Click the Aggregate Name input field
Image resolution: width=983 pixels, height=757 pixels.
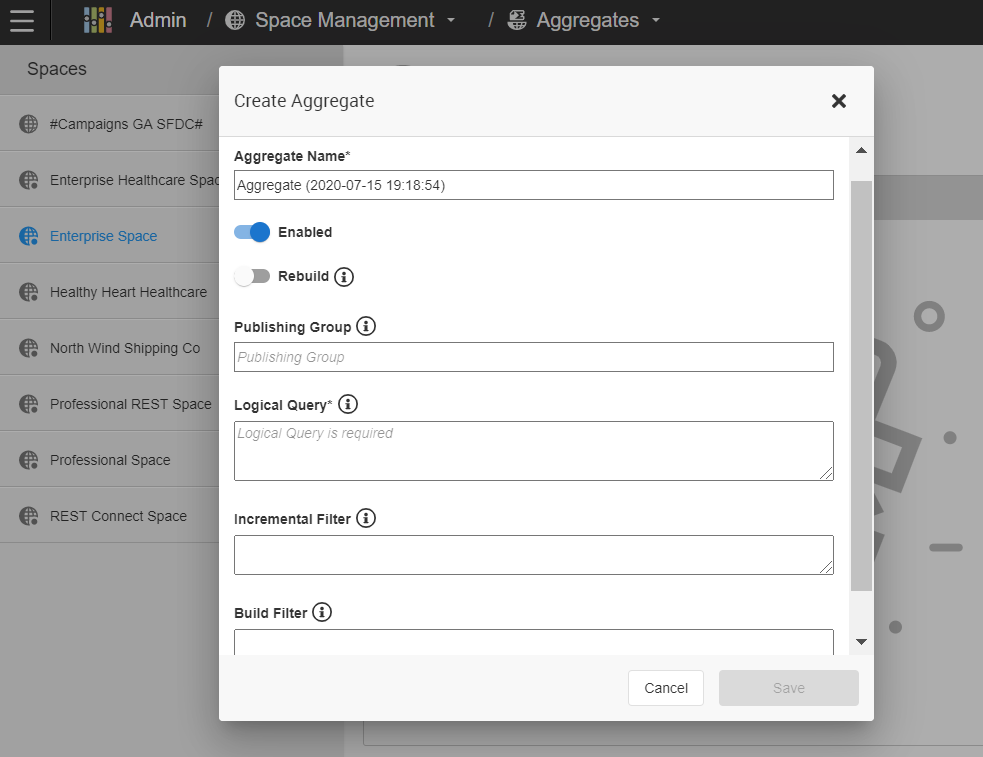pyautogui.click(x=533, y=185)
